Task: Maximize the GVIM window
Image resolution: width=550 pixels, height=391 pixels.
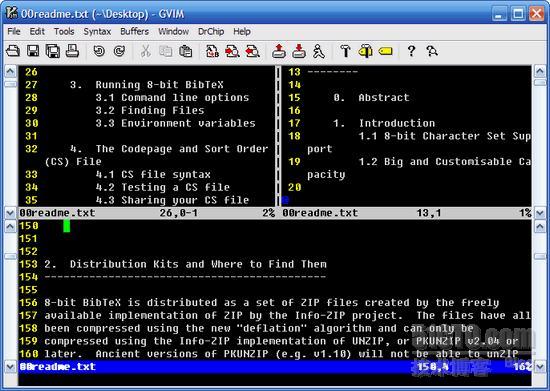Action: (518, 14)
